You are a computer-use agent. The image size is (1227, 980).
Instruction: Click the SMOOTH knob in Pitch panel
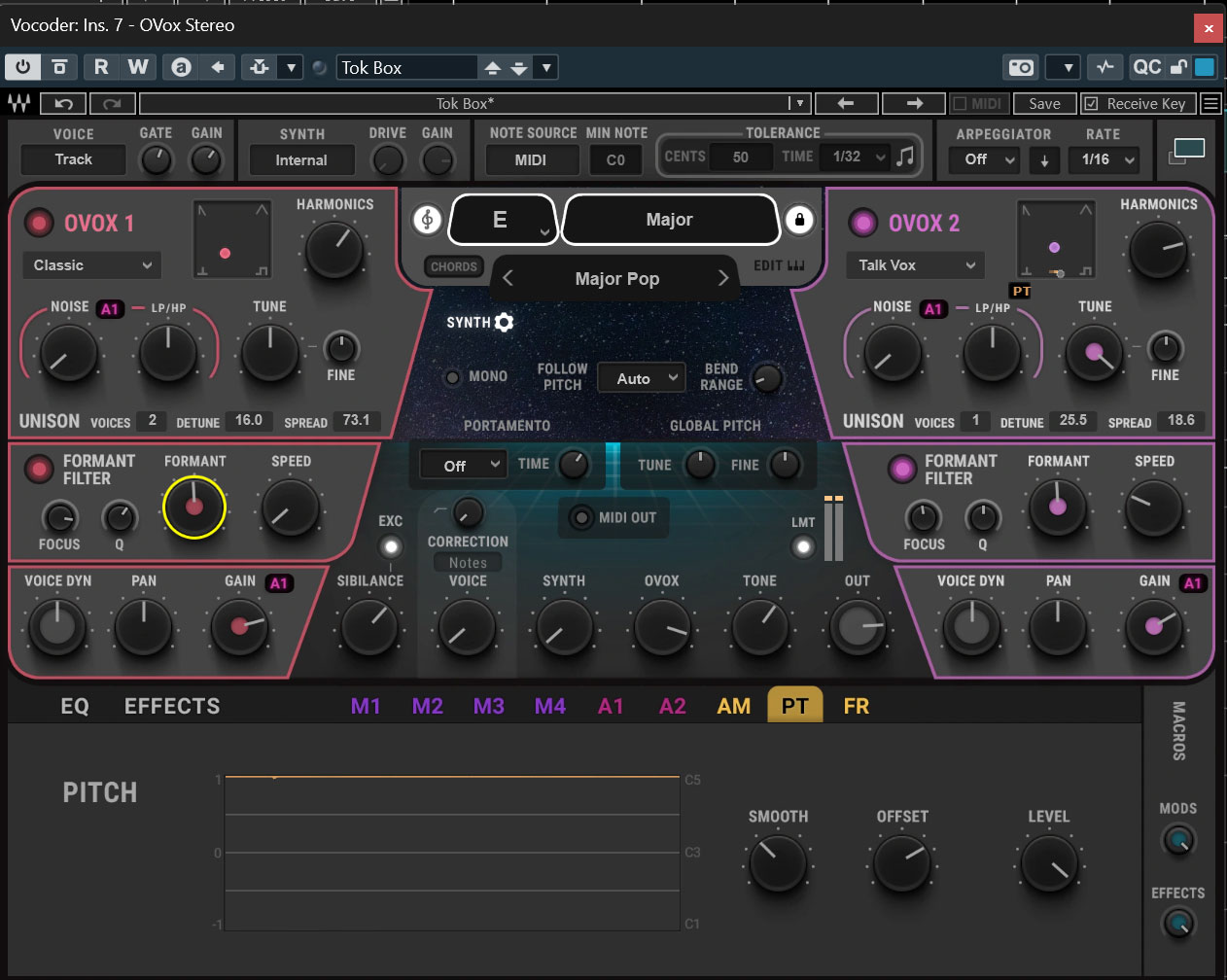[x=778, y=862]
